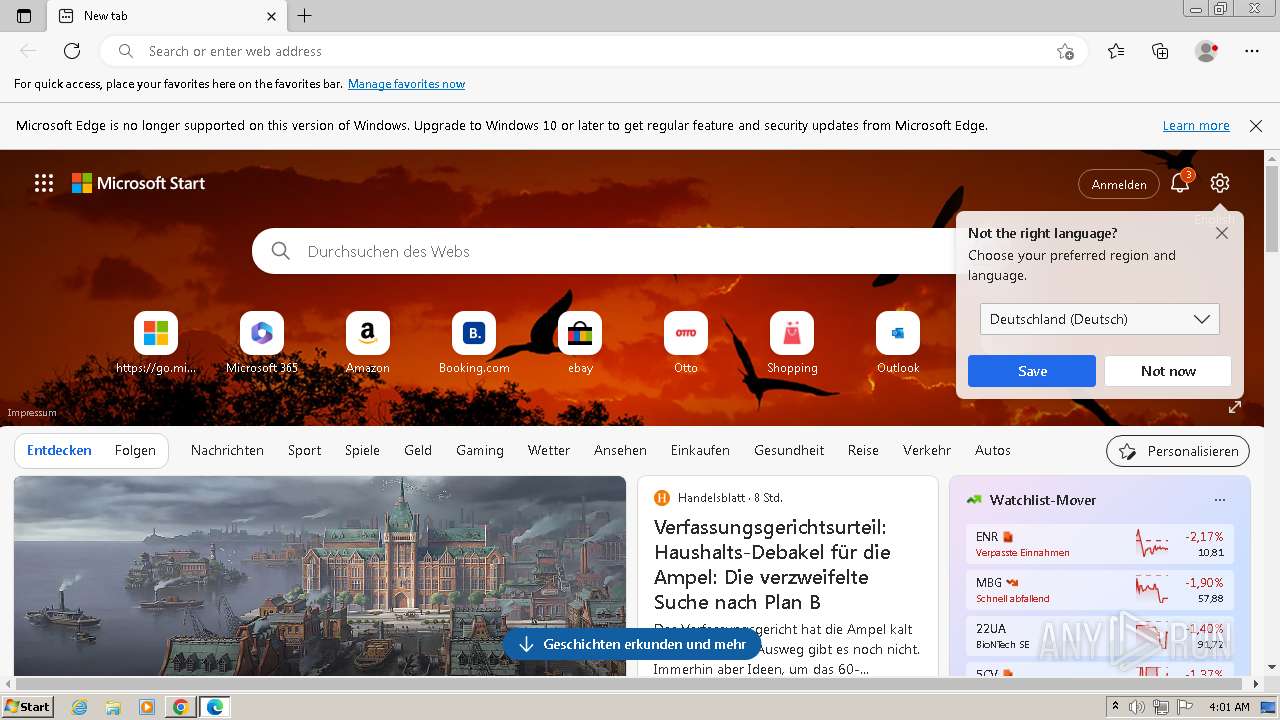
Task: Switch to the Folgen tab
Action: [x=135, y=450]
